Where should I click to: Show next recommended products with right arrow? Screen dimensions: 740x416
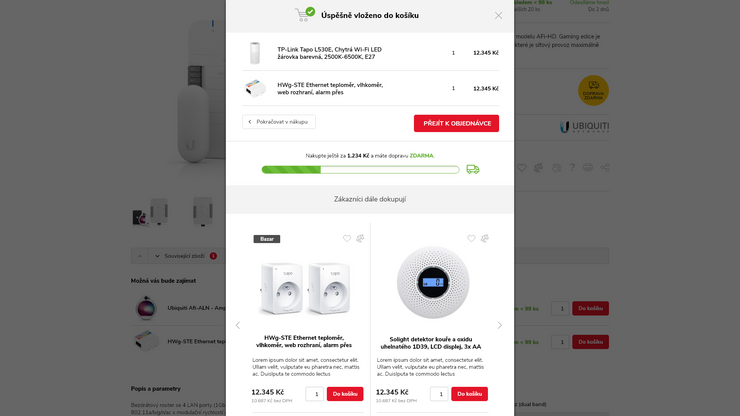(x=500, y=325)
